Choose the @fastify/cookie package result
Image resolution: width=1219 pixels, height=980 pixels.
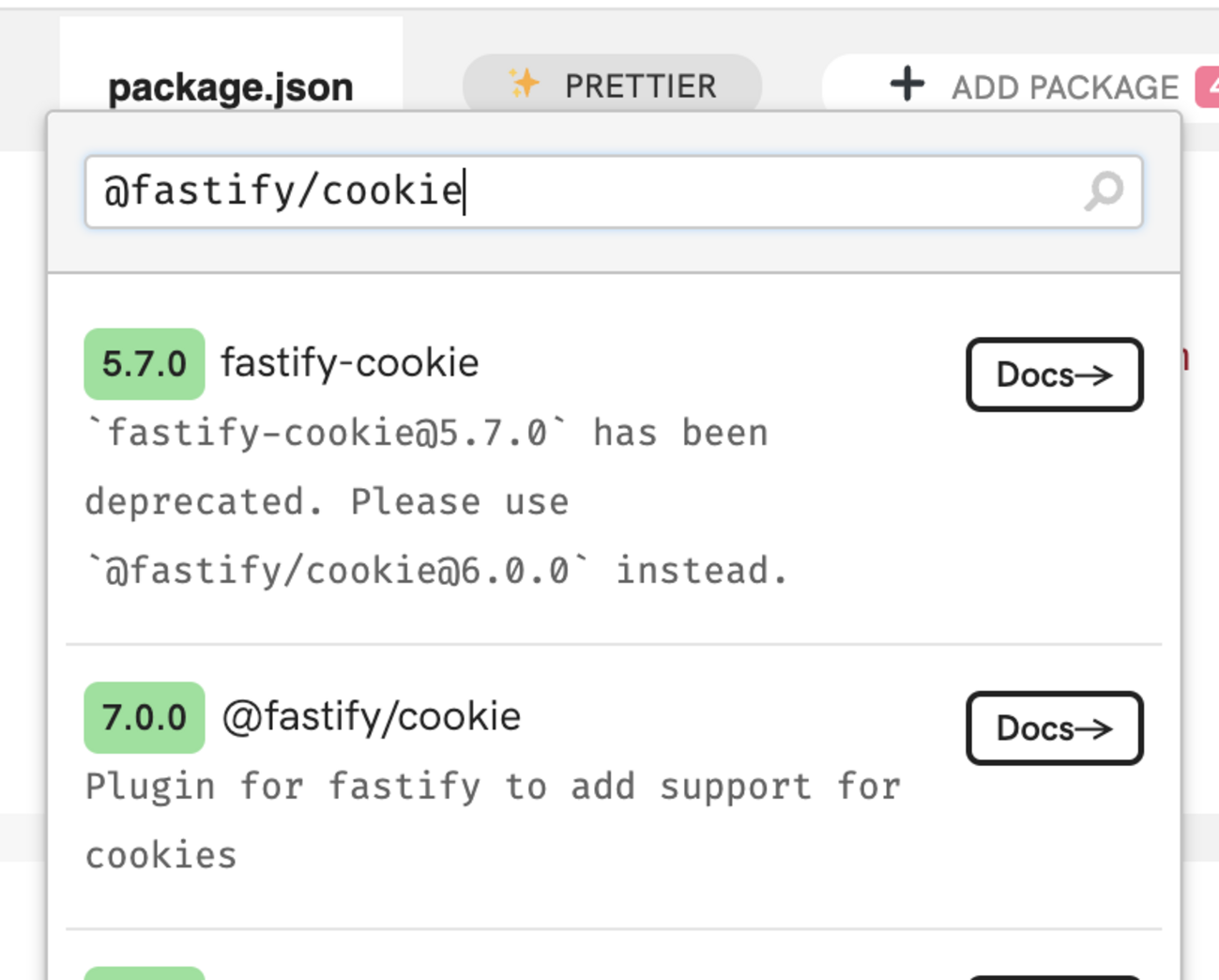372,717
